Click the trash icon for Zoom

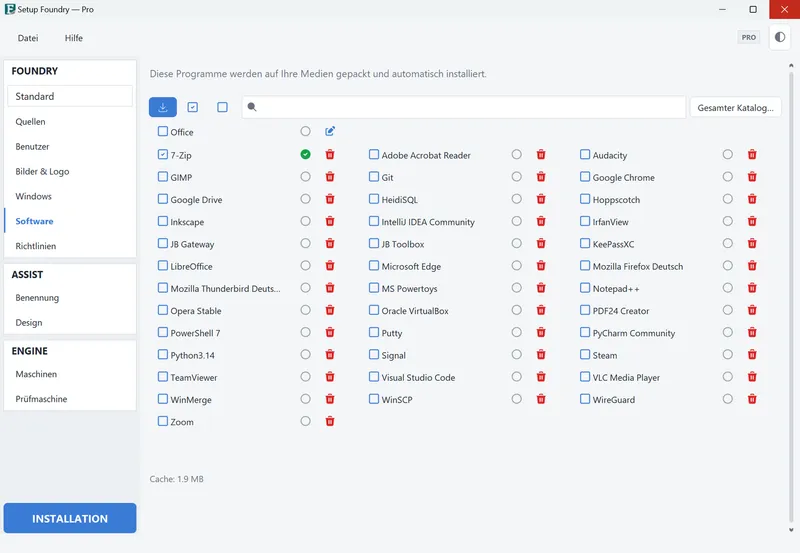coord(330,421)
